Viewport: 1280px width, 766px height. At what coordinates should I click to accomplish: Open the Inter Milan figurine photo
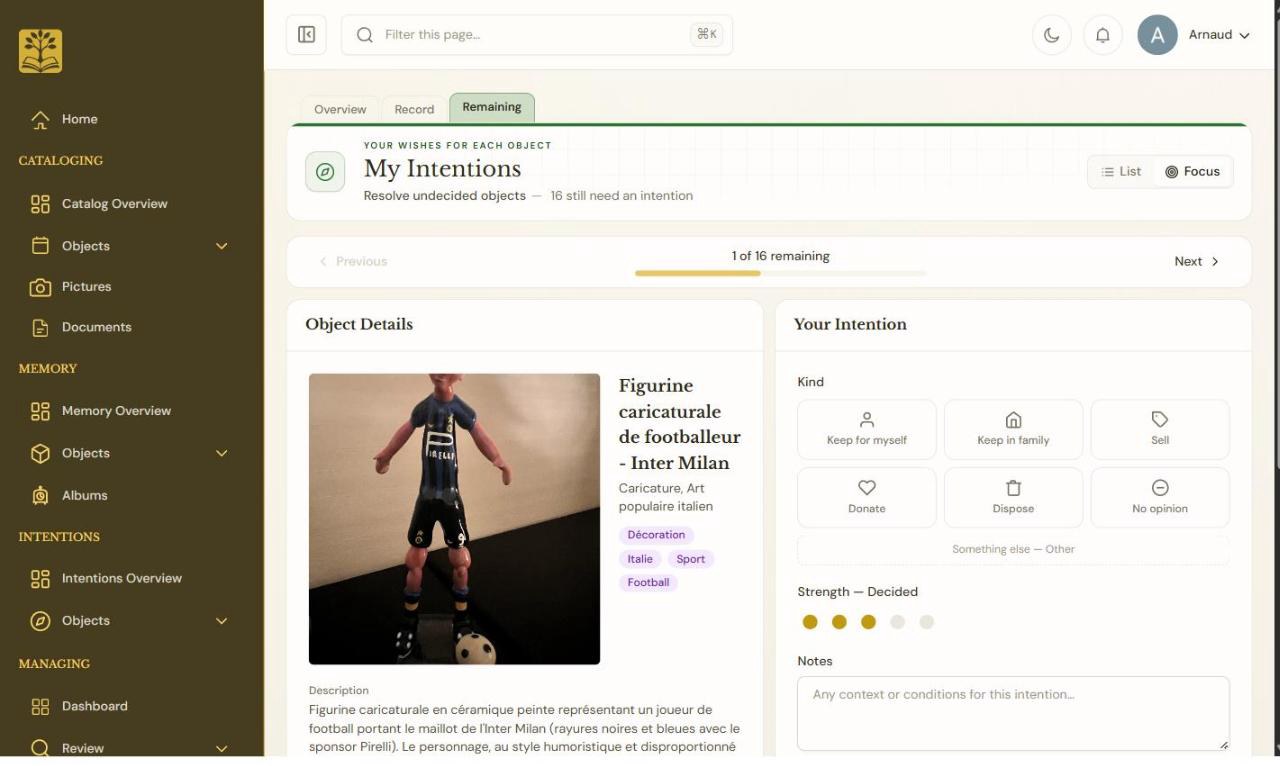tap(454, 519)
